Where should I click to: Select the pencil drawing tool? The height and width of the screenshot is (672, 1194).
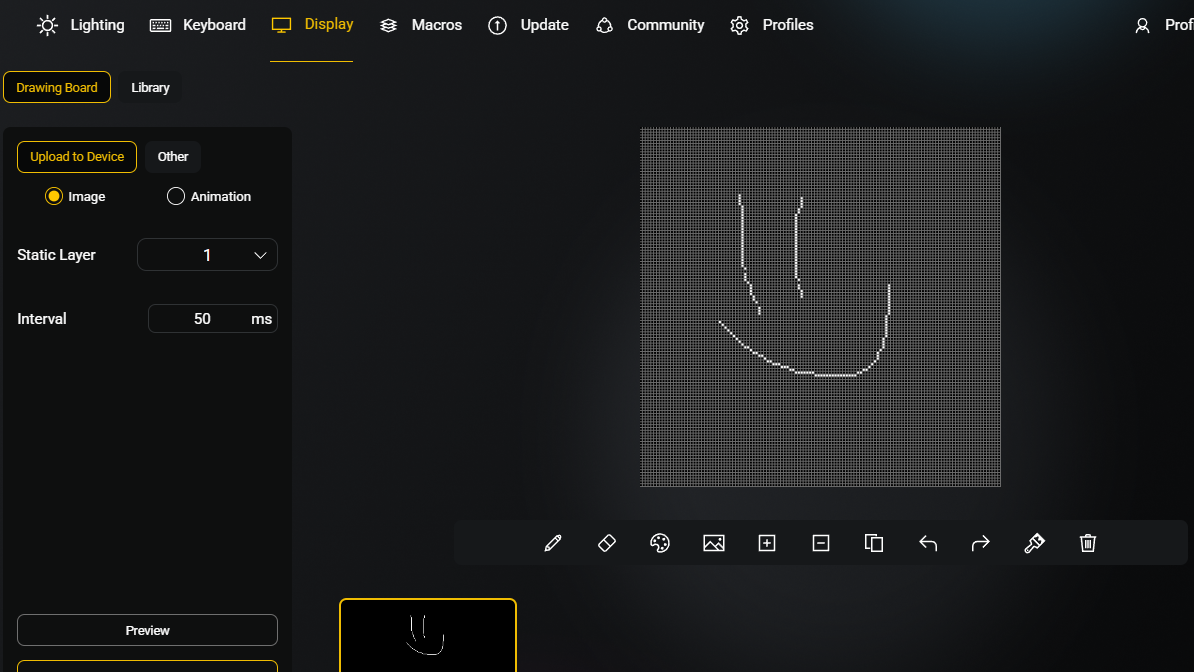553,543
